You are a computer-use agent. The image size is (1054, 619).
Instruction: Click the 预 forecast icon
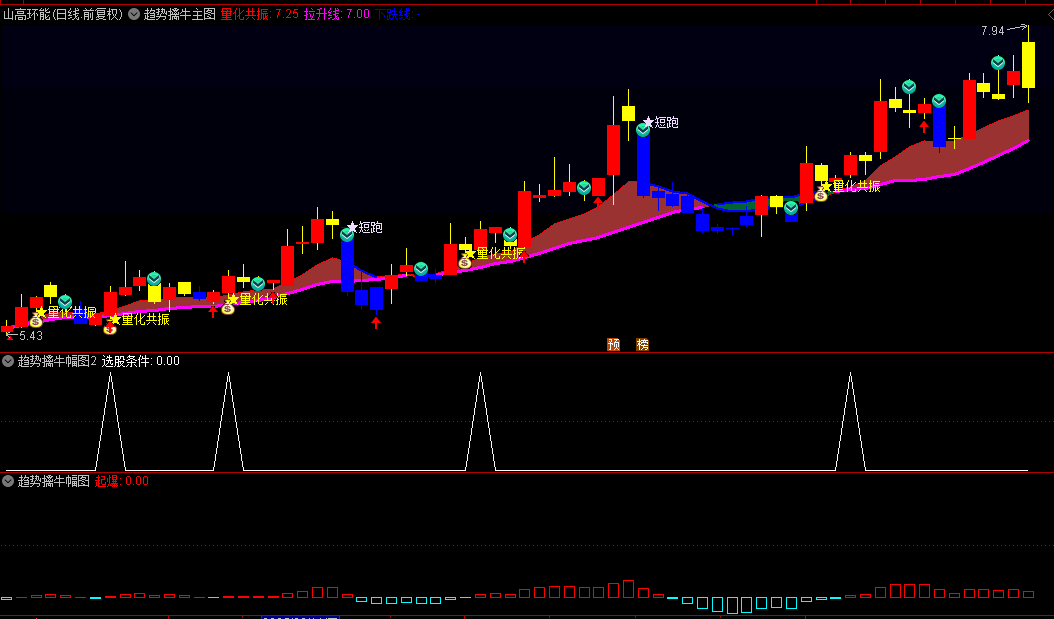(x=614, y=344)
